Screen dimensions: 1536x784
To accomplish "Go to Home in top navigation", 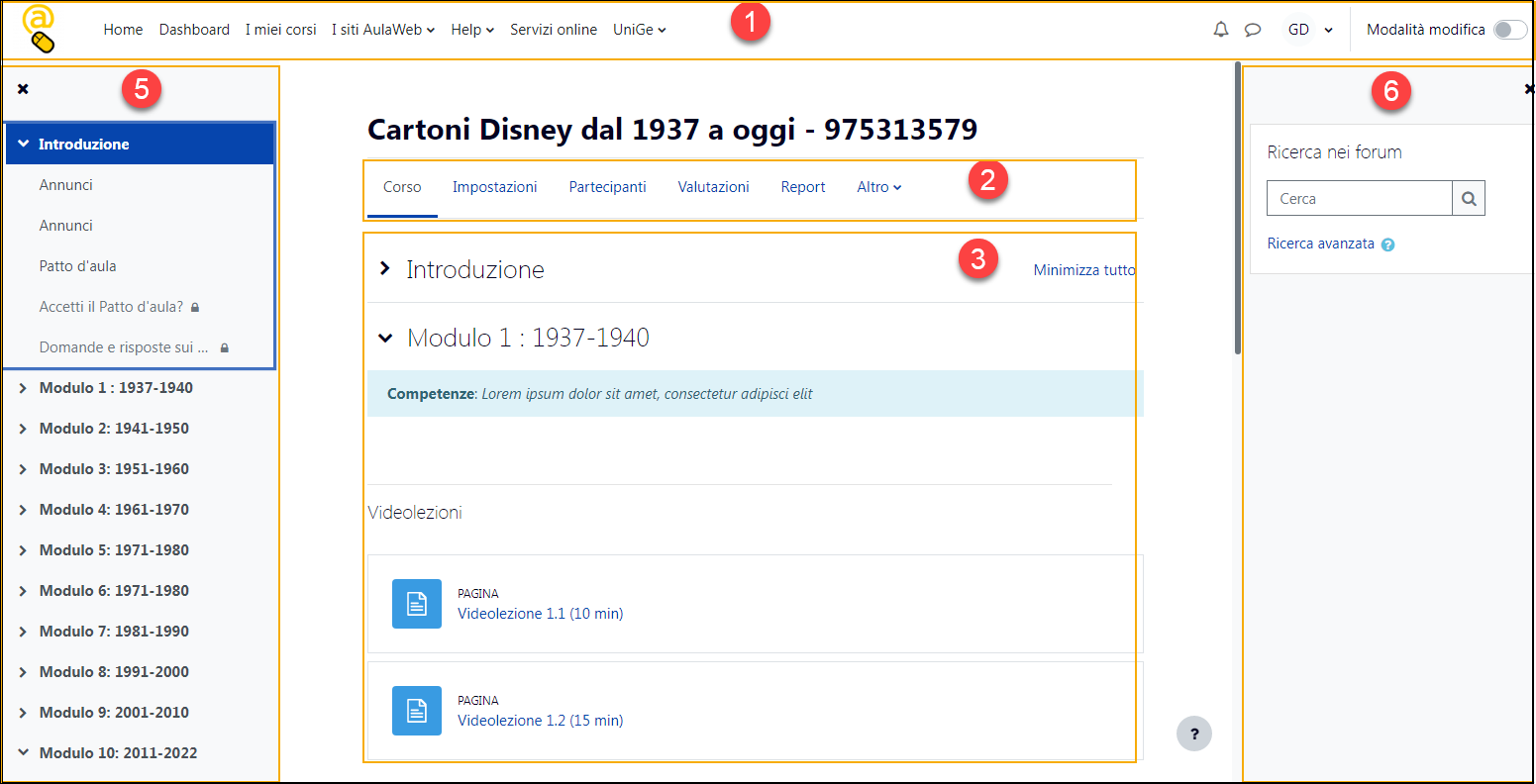I will [x=123, y=30].
